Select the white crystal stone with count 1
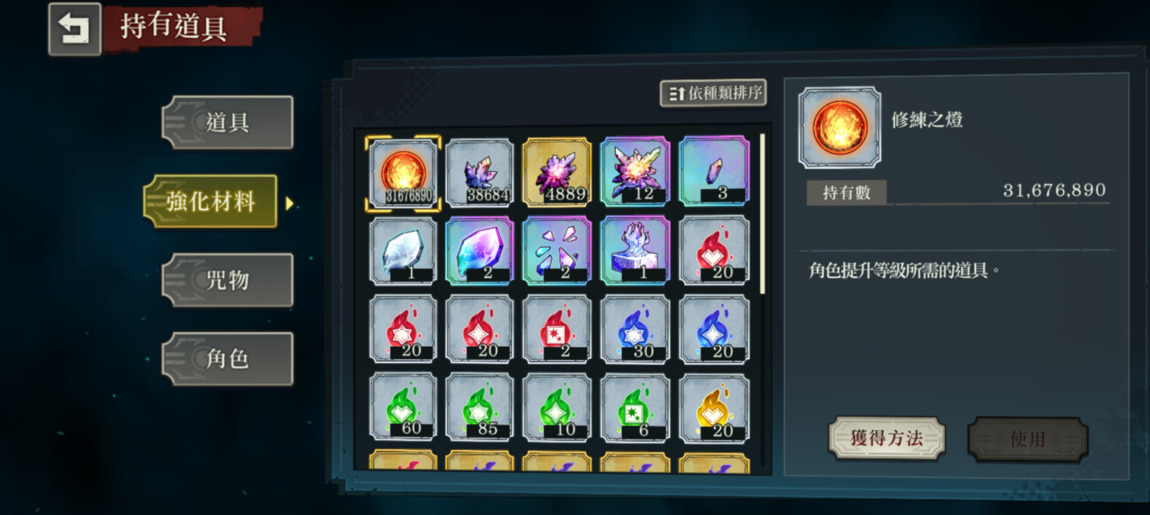Screen dimensions: 1150x515 [404, 251]
